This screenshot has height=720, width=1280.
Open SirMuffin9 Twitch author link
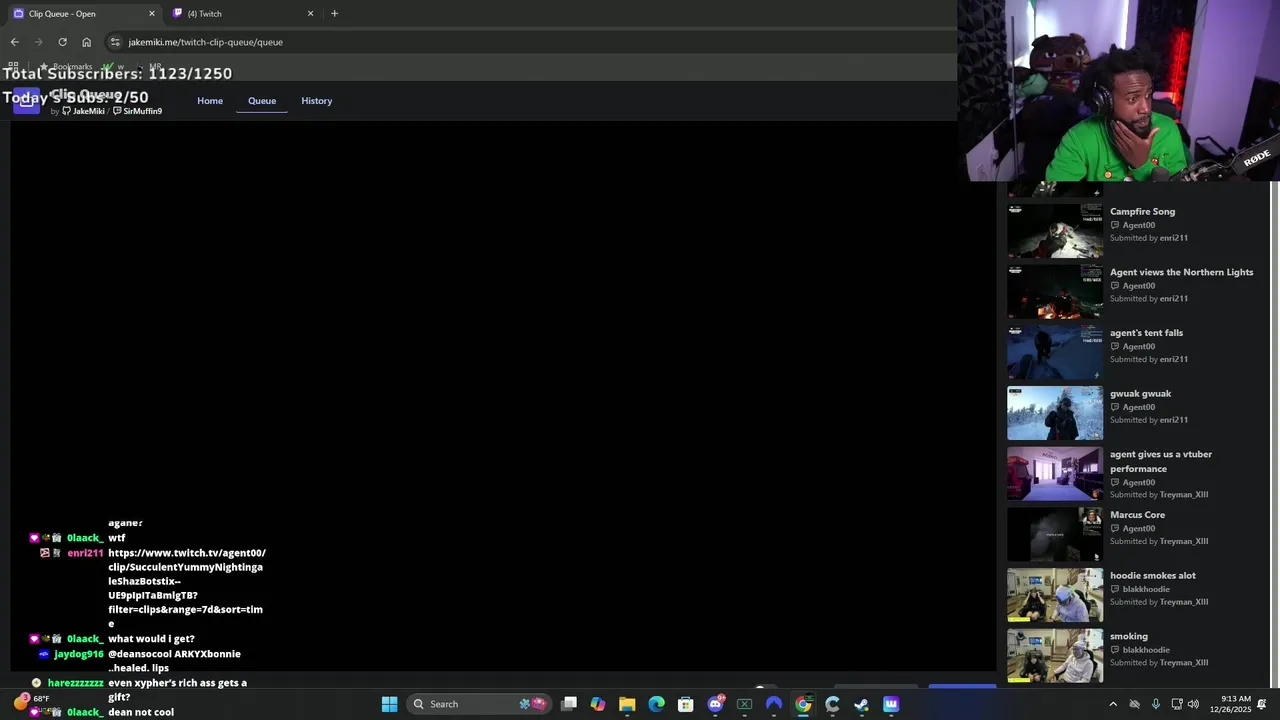click(x=137, y=111)
